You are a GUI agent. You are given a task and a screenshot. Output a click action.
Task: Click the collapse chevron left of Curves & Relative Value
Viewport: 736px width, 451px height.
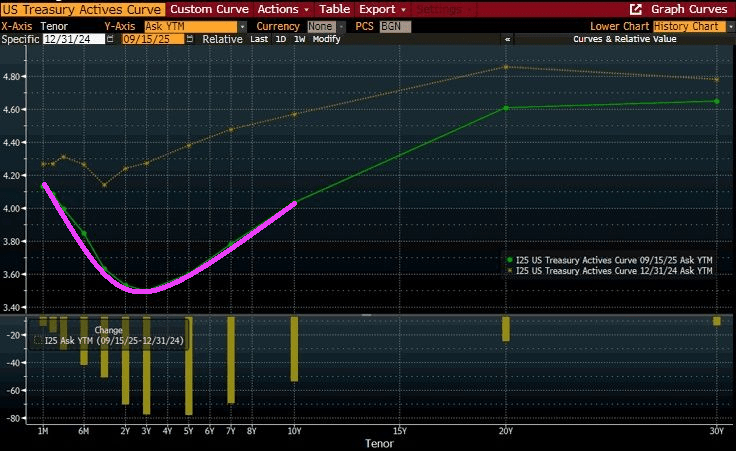508,39
